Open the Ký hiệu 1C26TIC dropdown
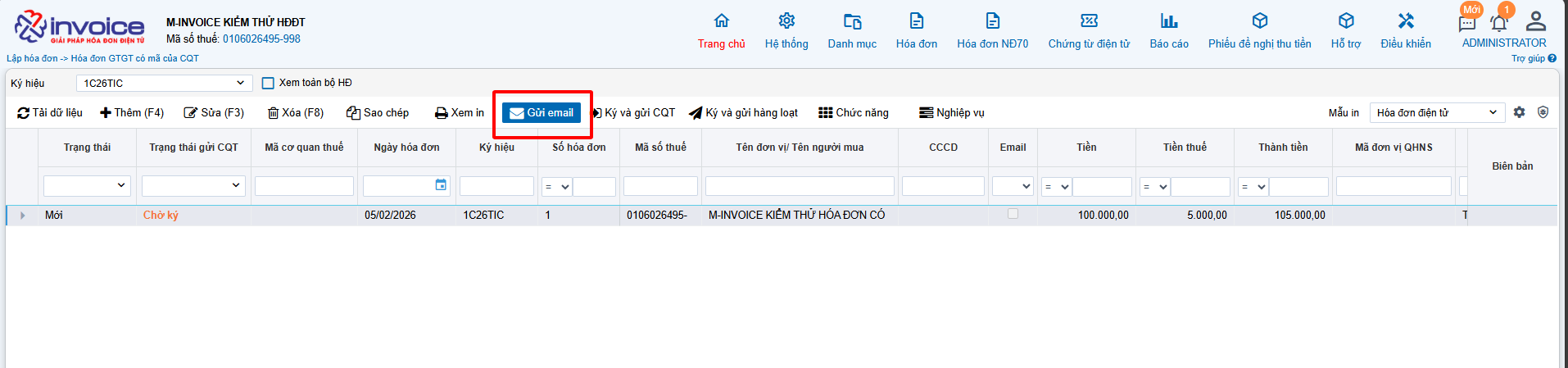This screenshot has height=368, width=1568. tap(164, 83)
